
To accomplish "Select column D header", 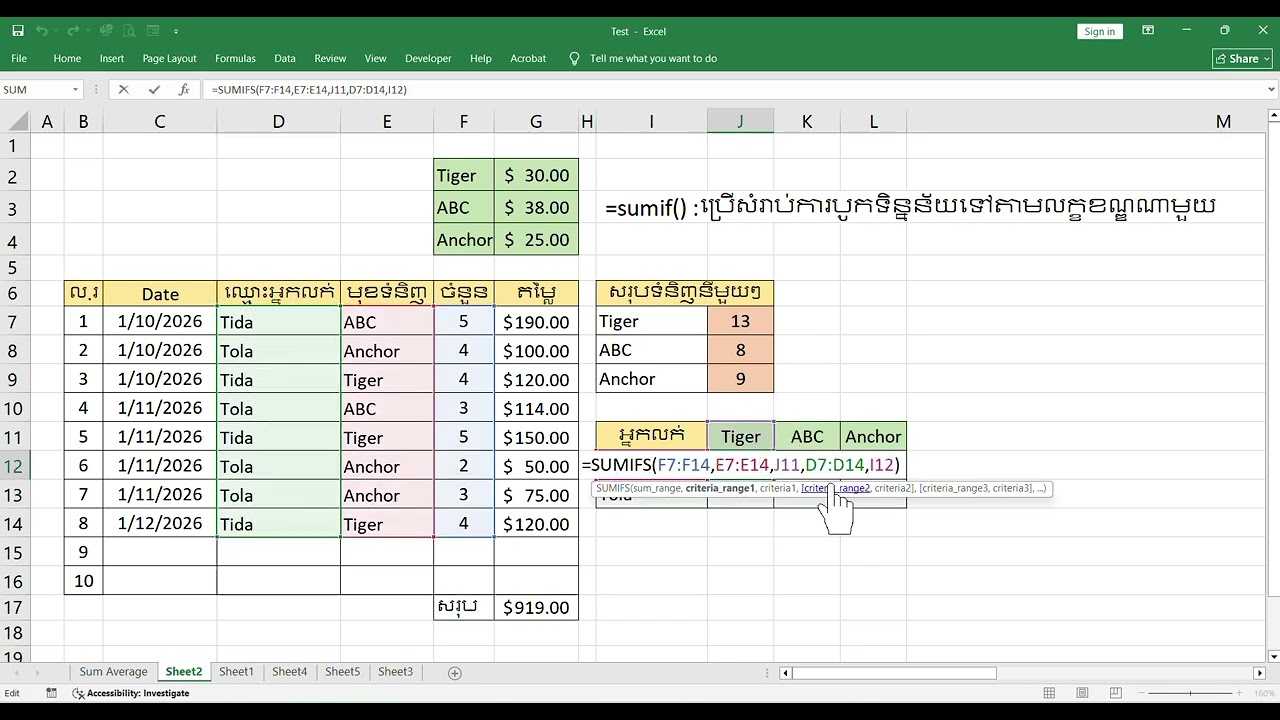I will click(278, 121).
